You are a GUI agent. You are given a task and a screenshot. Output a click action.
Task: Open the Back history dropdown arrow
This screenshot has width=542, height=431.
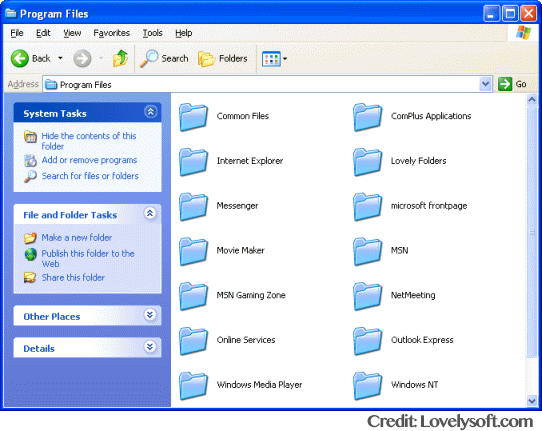pos(60,58)
